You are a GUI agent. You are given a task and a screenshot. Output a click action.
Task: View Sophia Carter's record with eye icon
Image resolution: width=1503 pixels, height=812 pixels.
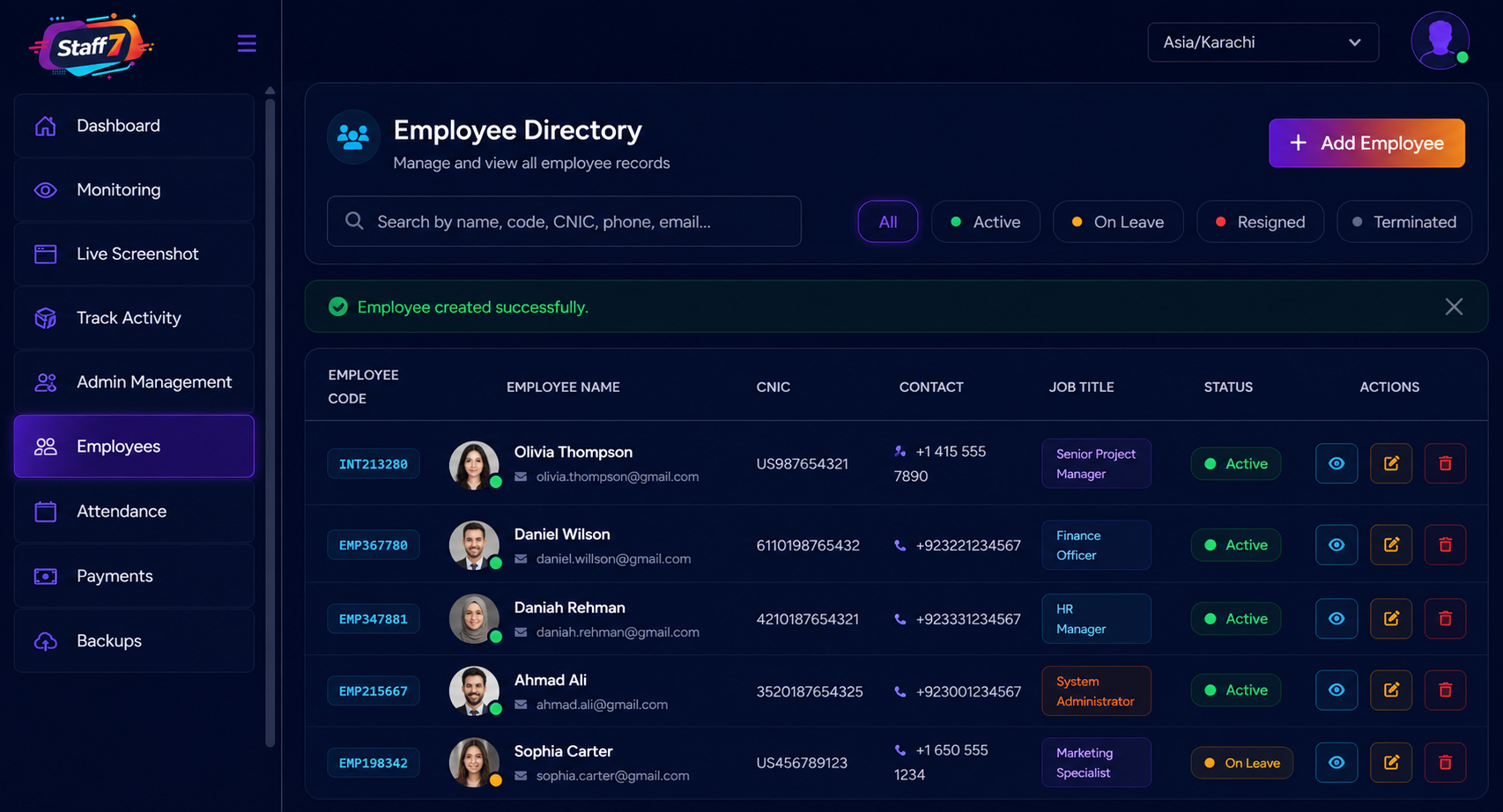coord(1336,763)
